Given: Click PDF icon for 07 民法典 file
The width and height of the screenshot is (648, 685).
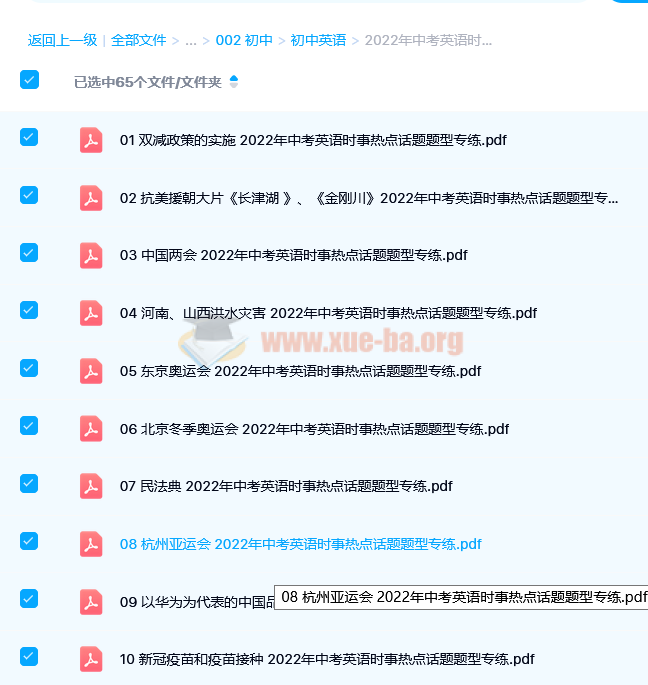Looking at the screenshot, I should click(x=91, y=487).
